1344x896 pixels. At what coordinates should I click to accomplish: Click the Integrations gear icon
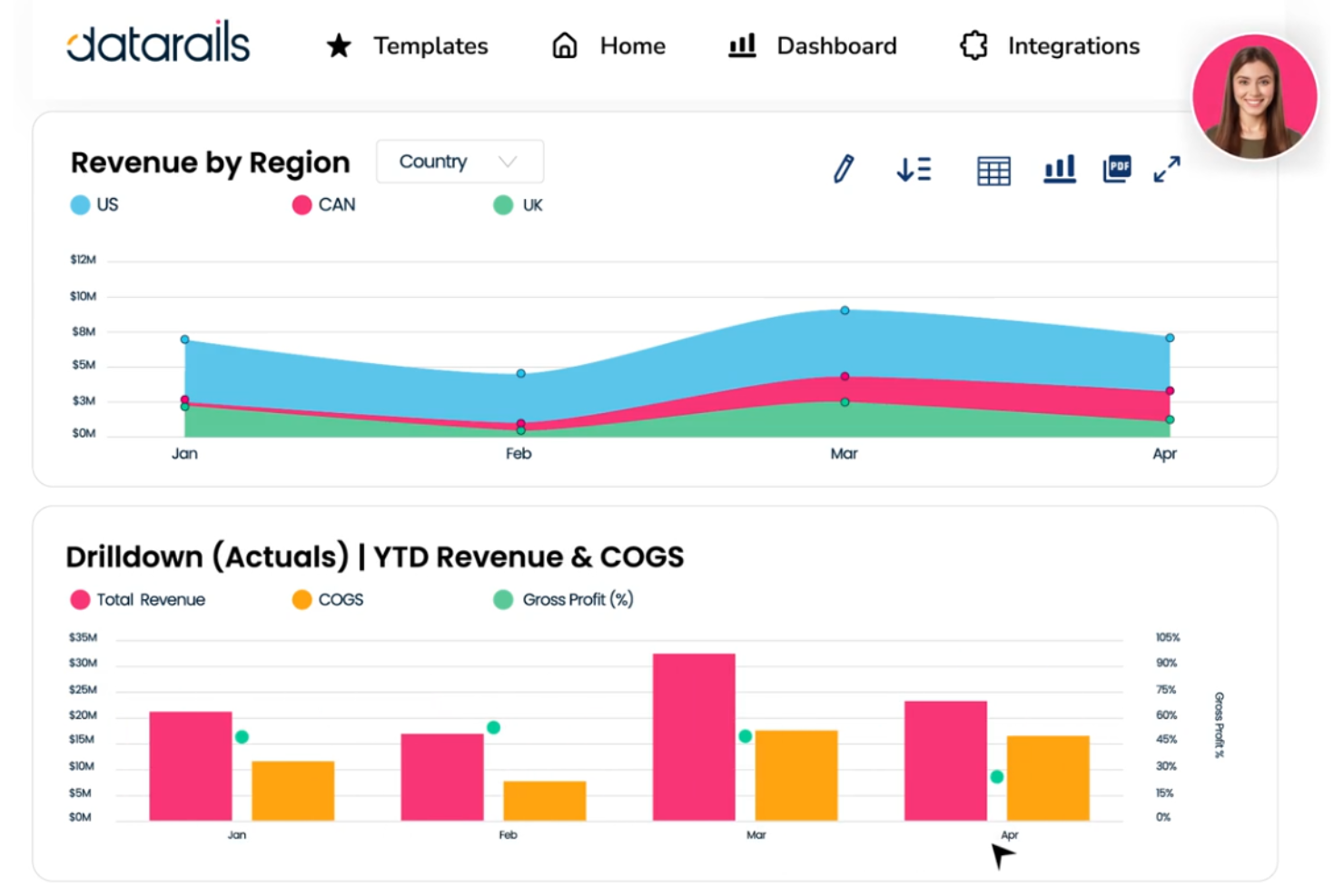(x=973, y=45)
